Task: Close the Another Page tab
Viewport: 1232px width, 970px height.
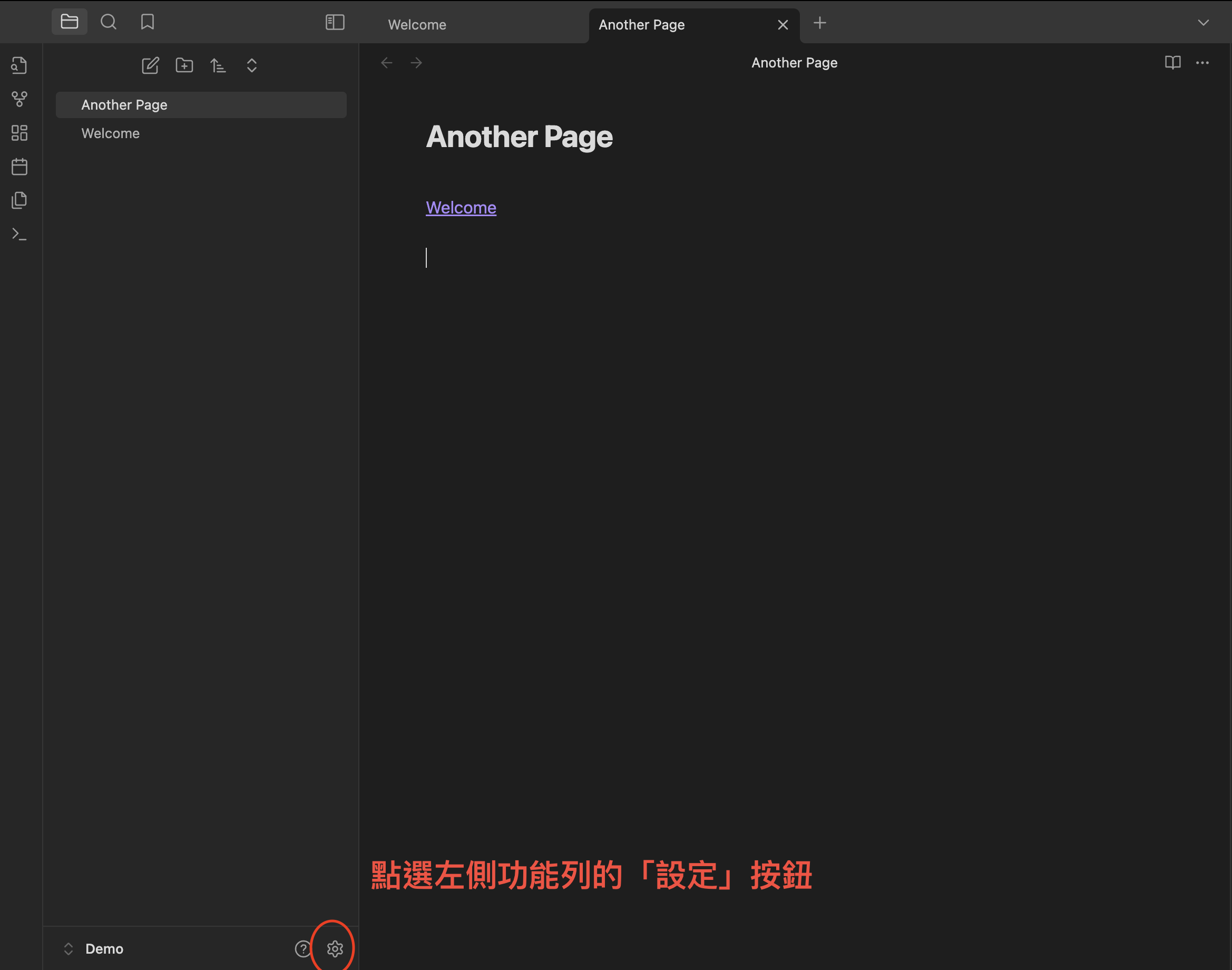Action: pyautogui.click(x=783, y=25)
